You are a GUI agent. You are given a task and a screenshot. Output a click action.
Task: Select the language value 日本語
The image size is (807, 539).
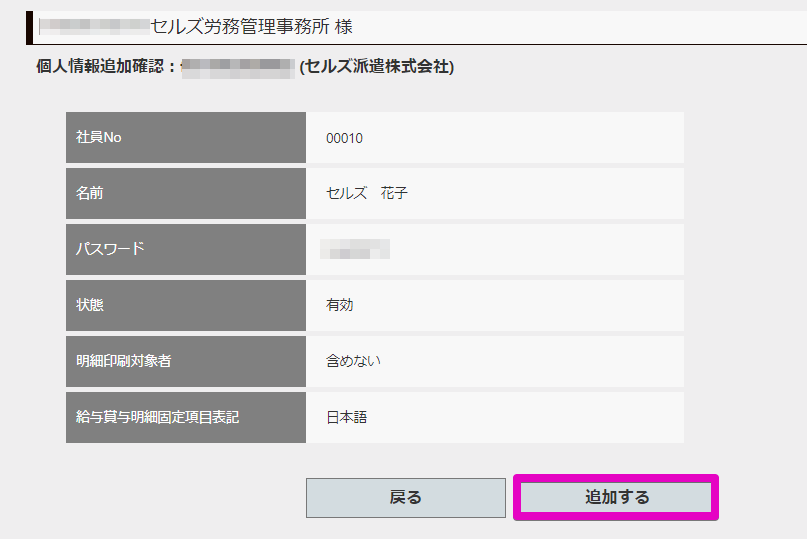(346, 417)
